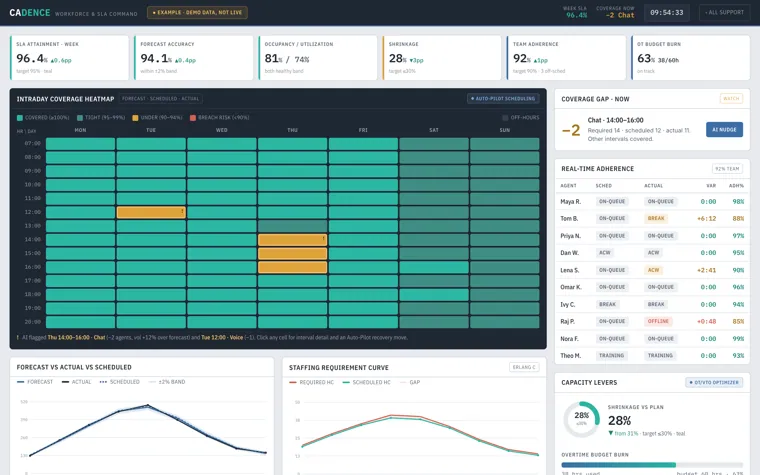Click Raj P.'s OFFLINE status chip
This screenshot has width=760, height=475.
[658, 321]
